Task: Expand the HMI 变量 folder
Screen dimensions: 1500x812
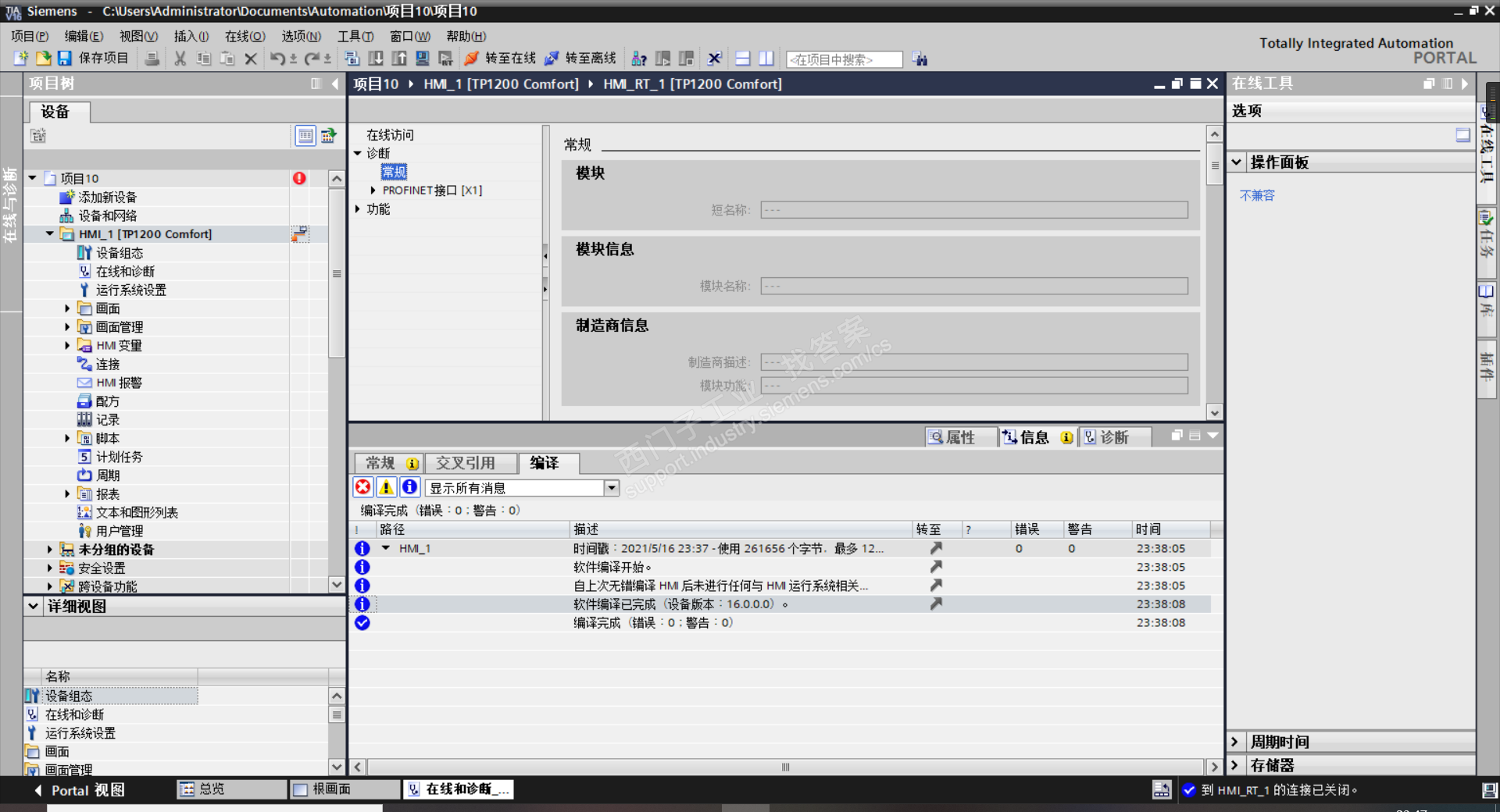Action: [67, 345]
